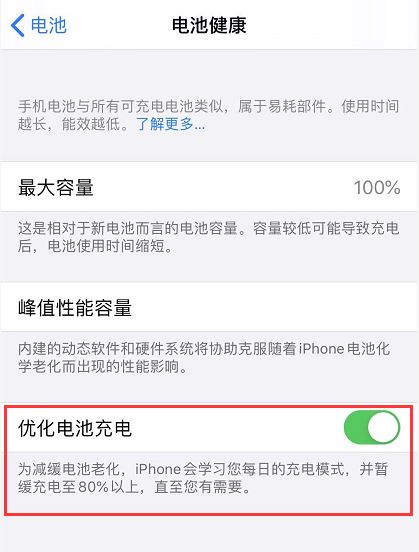Screen dimensions: 419x552
Task: Tap 属于易耗部件 in the intro paragraph
Action: [282, 106]
